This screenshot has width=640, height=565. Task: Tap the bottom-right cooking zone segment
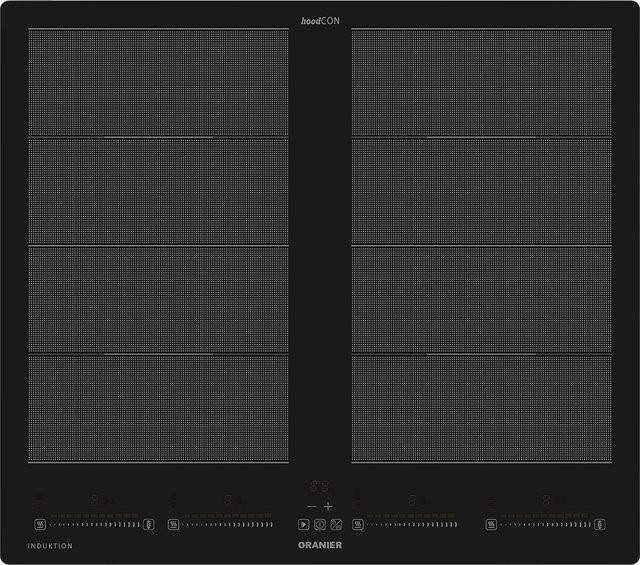[482, 409]
